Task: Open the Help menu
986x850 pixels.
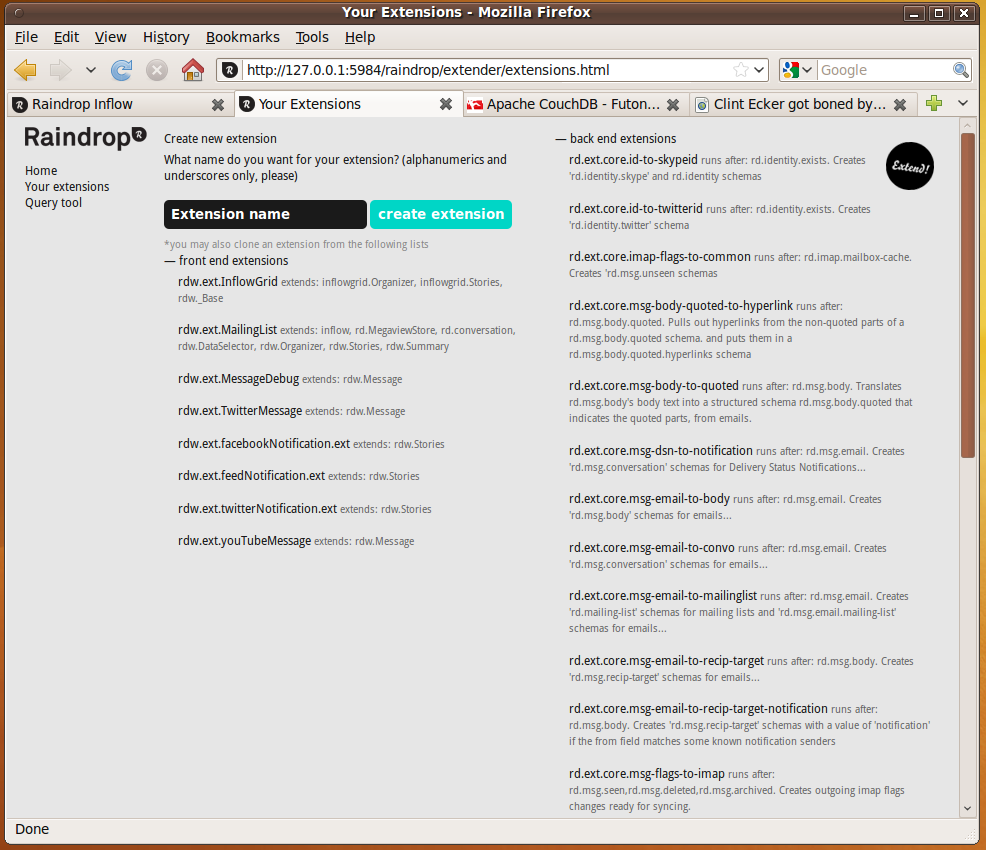Action: coord(360,37)
